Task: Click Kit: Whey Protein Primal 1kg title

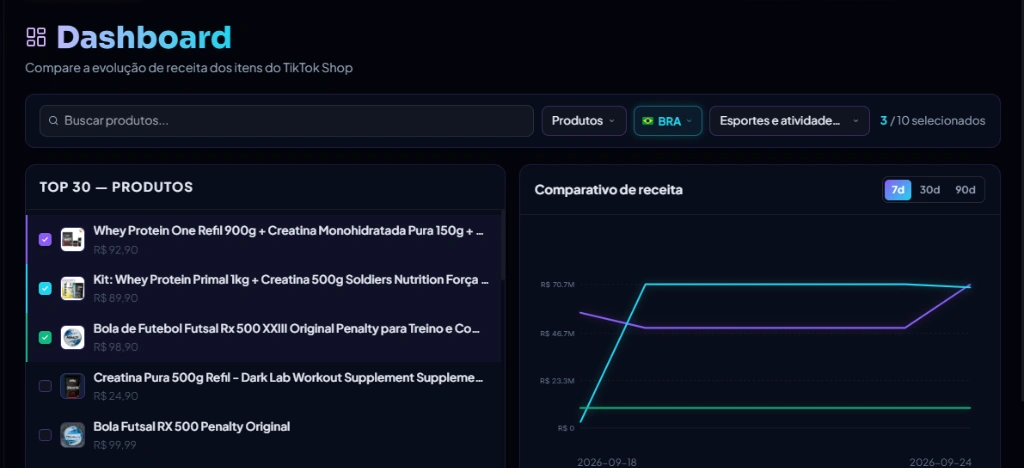Action: click(291, 280)
